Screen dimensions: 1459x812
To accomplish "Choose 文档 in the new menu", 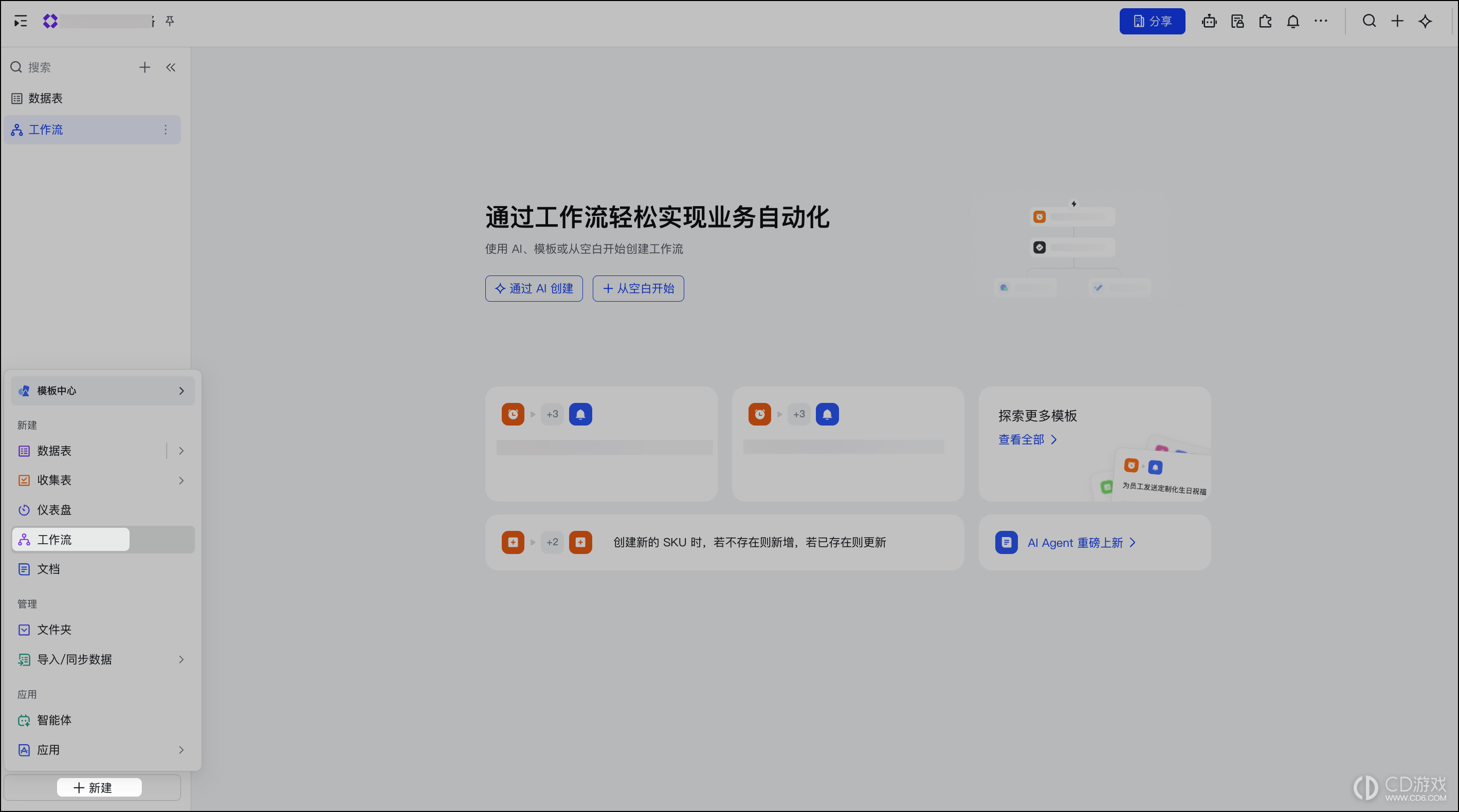I will pyautogui.click(x=102, y=569).
